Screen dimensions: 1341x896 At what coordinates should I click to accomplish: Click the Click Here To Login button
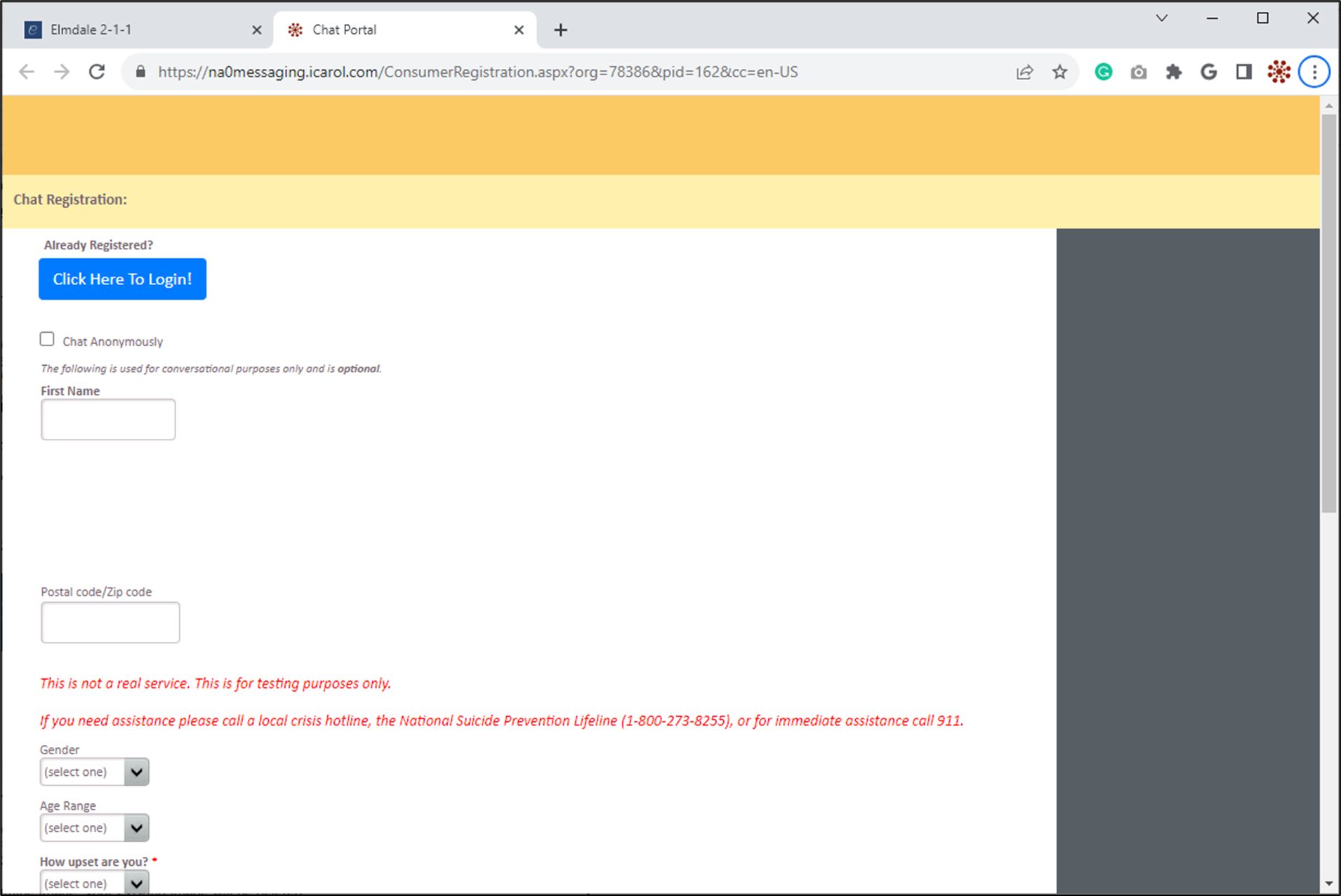(122, 279)
